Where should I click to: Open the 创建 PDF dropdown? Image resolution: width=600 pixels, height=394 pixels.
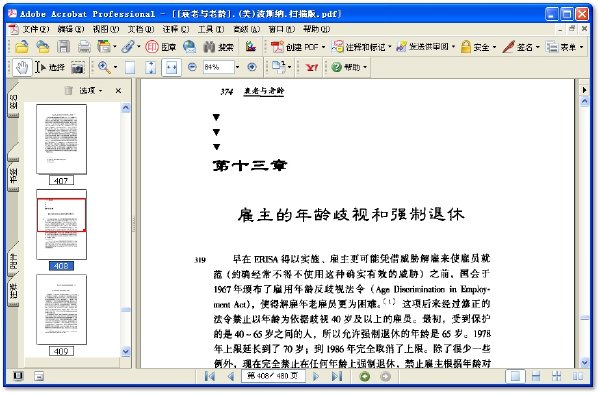click(x=297, y=47)
